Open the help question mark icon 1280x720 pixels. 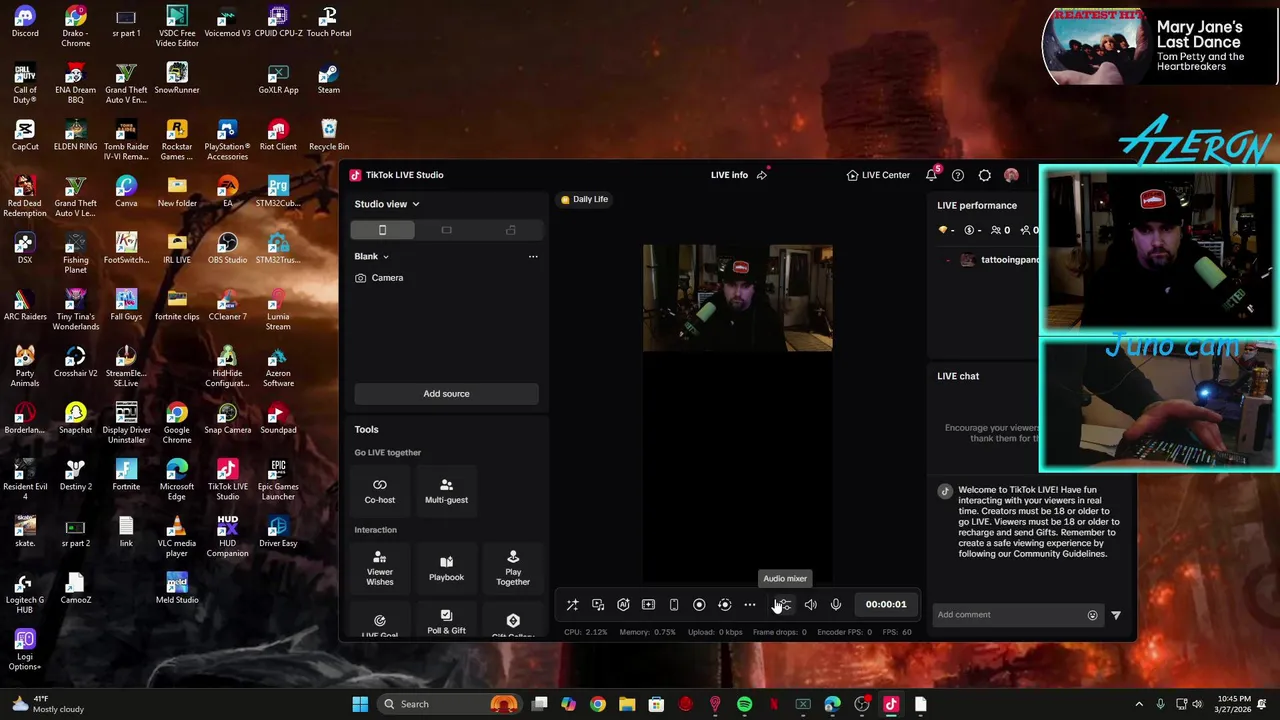pos(958,175)
